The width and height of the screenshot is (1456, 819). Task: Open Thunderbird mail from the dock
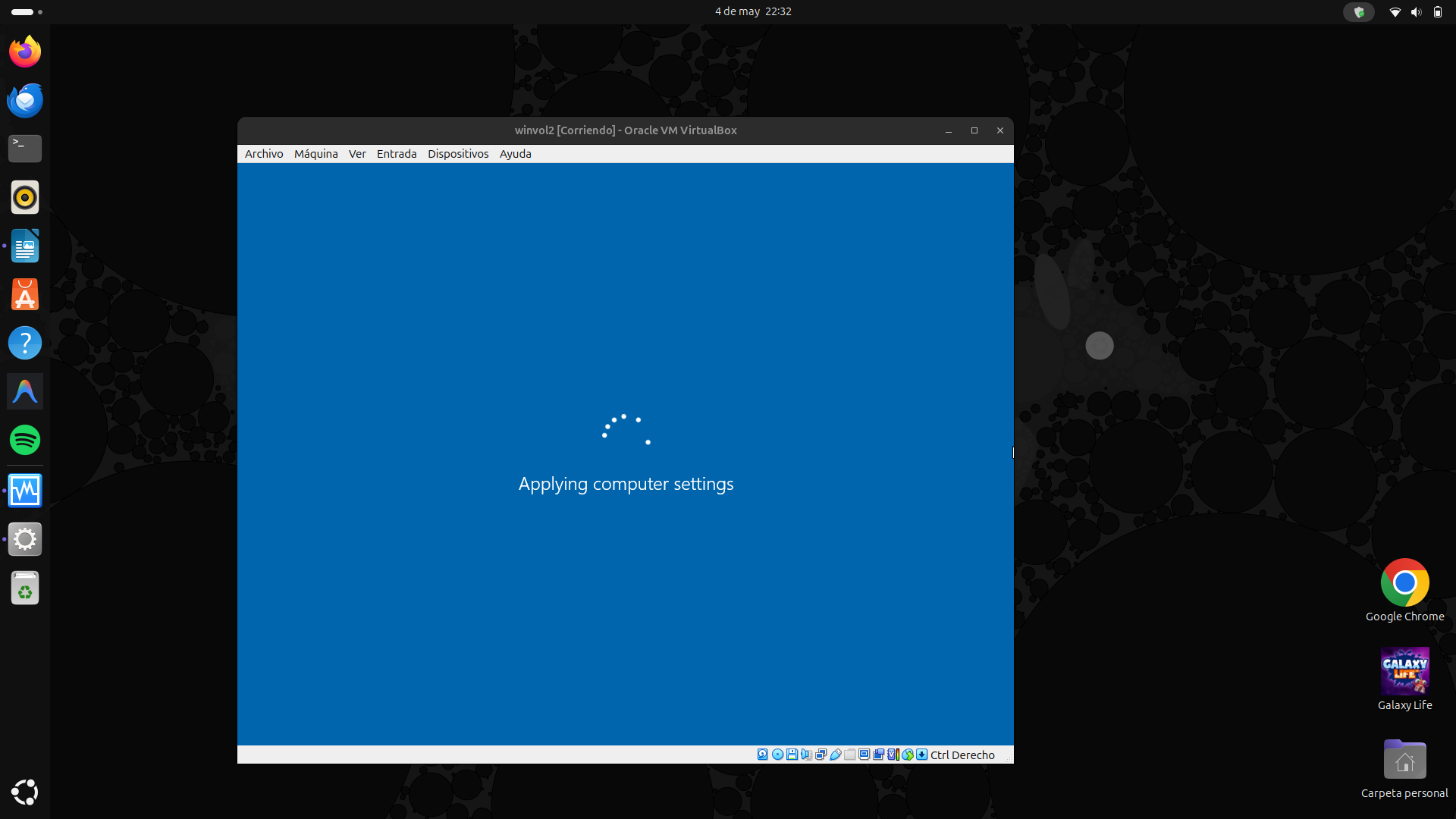click(x=25, y=100)
